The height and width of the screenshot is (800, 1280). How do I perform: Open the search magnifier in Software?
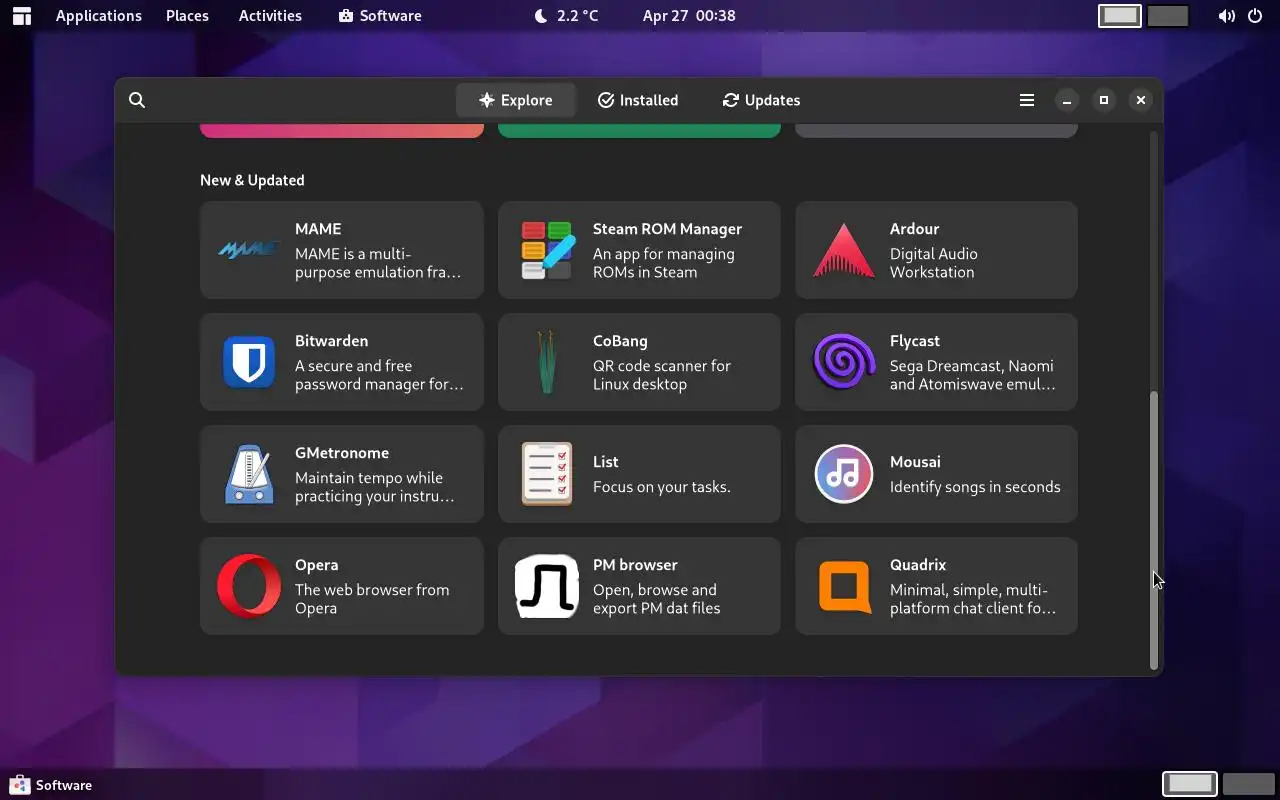pos(137,100)
